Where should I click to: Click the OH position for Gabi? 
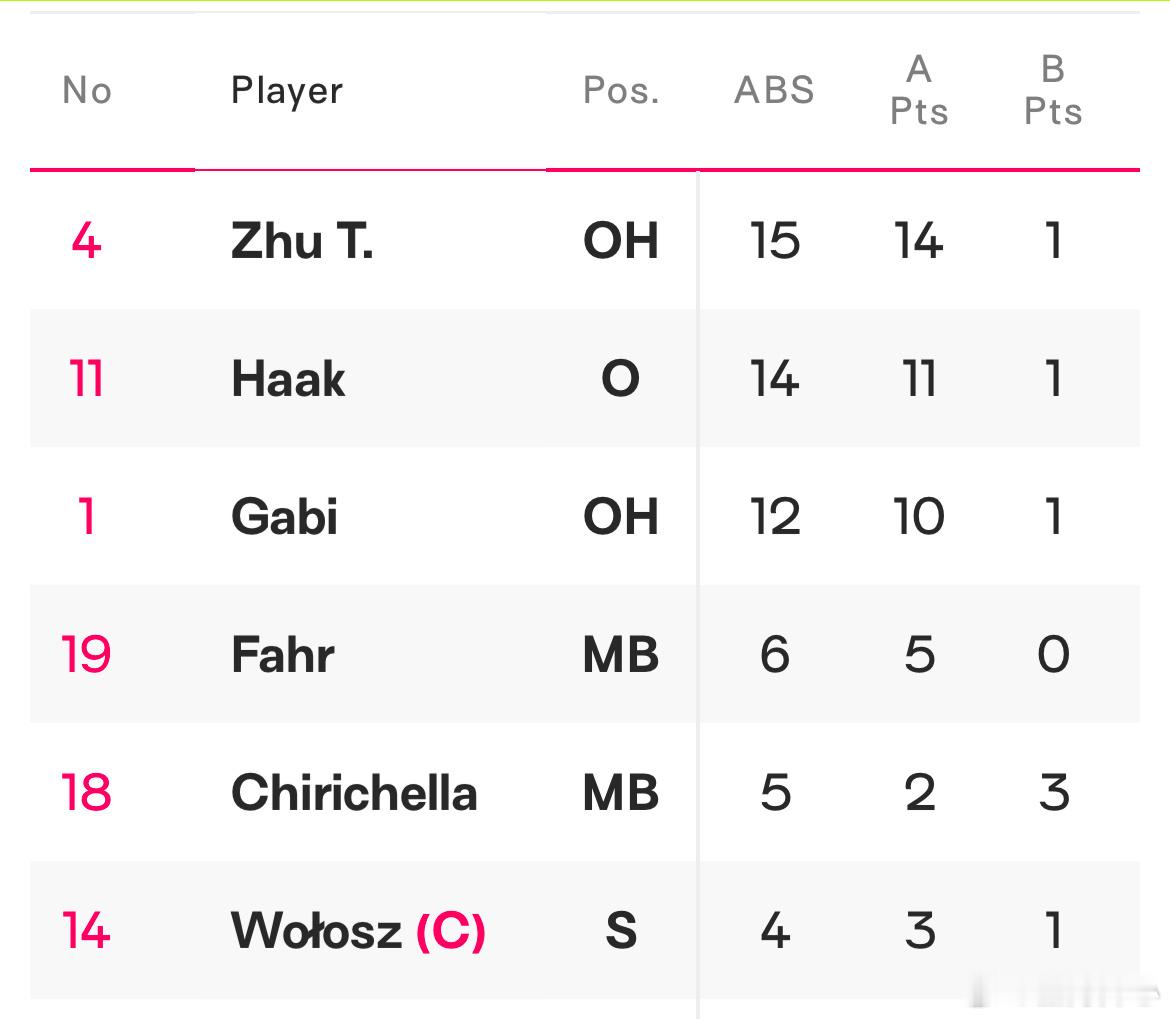point(621,516)
